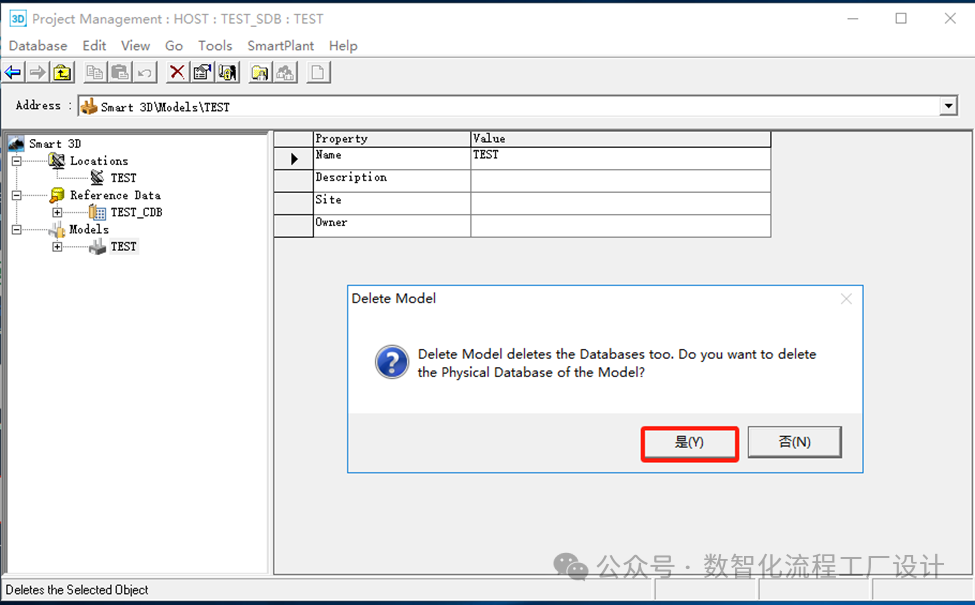Click the grayed New Permission Group icon
Screen dimensions: 975x605
coord(285,73)
